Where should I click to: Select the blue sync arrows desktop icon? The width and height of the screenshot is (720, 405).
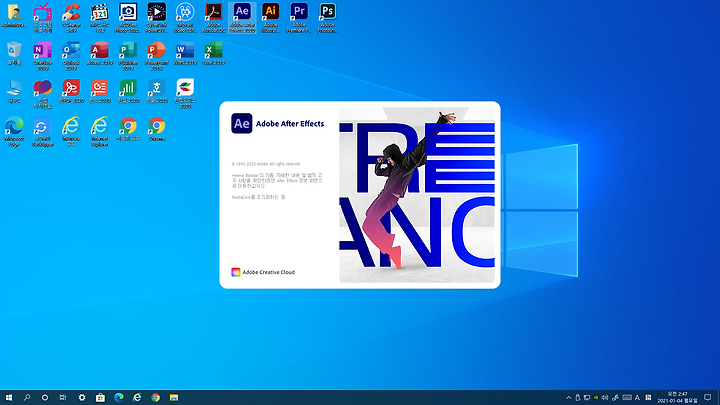click(43, 132)
